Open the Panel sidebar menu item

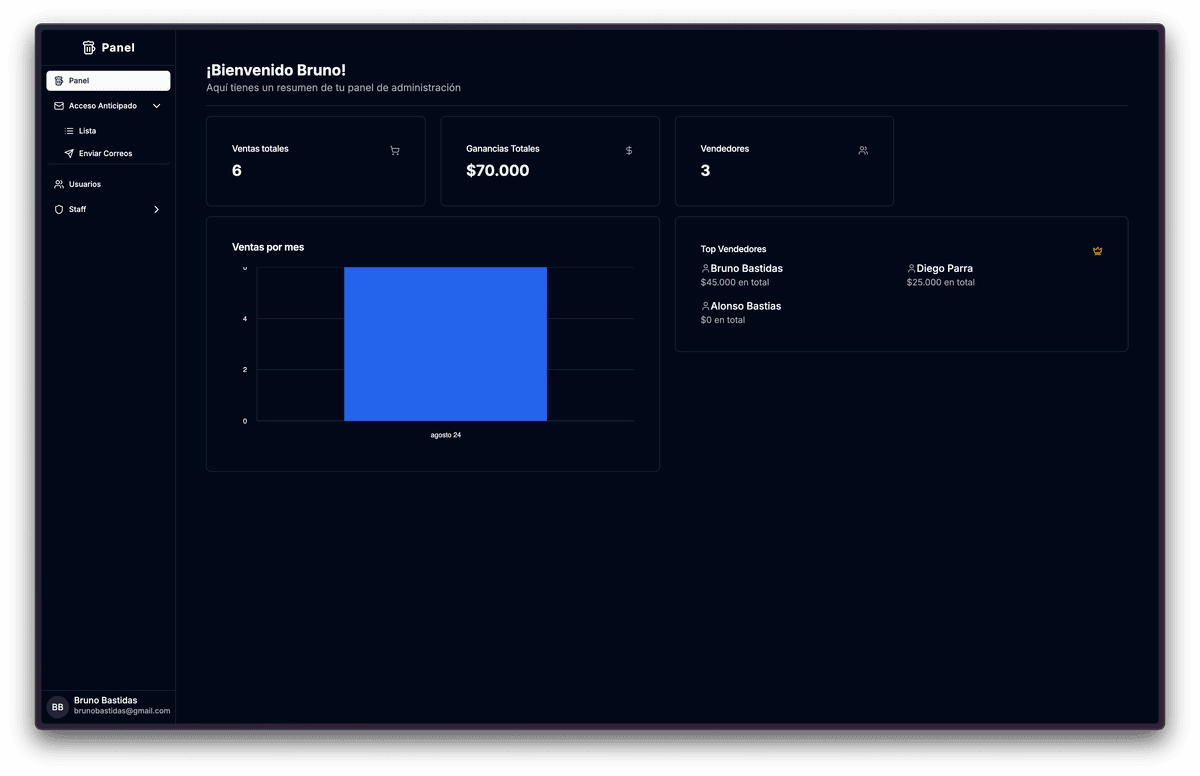[108, 81]
